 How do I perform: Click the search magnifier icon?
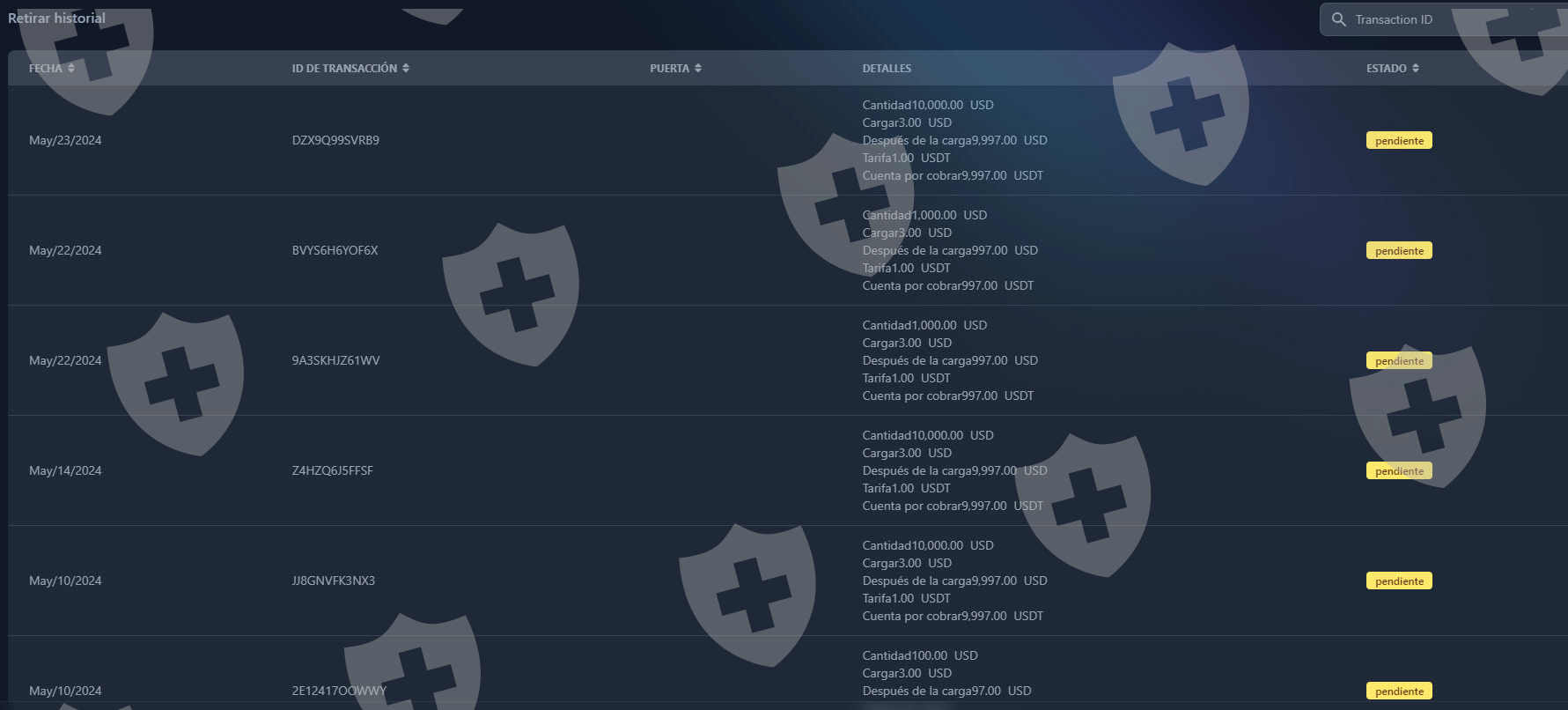pos(1338,19)
